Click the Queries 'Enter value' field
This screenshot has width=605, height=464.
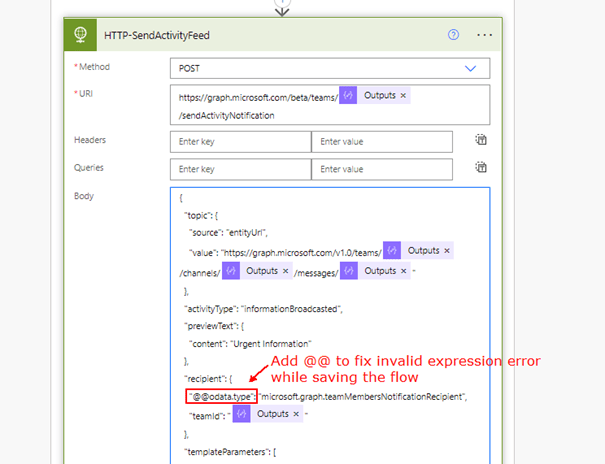pos(381,169)
